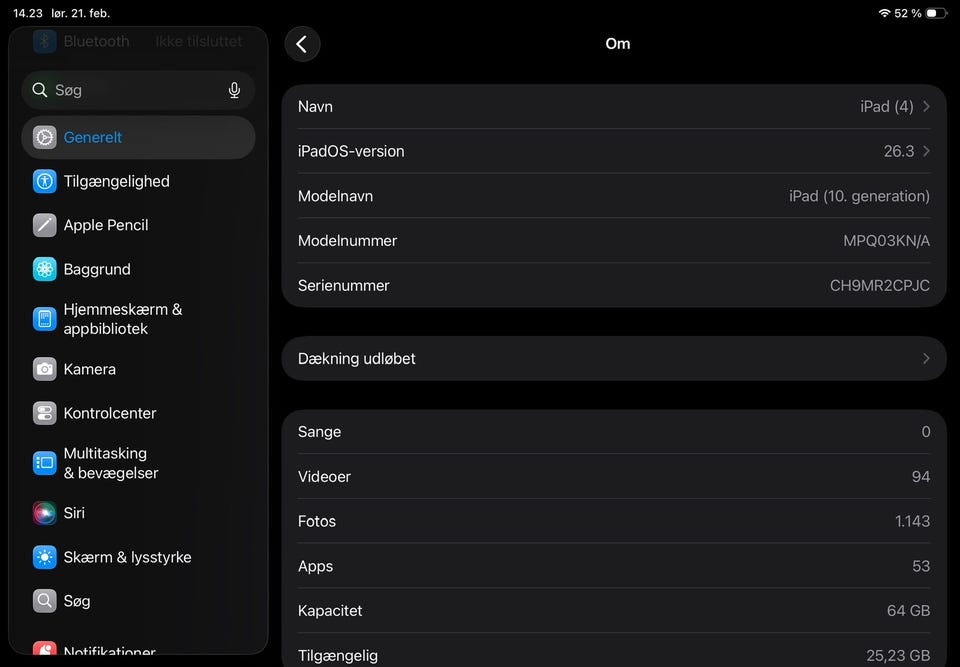Open Baggrund wallpaper icon
The height and width of the screenshot is (667, 960).
(45, 269)
